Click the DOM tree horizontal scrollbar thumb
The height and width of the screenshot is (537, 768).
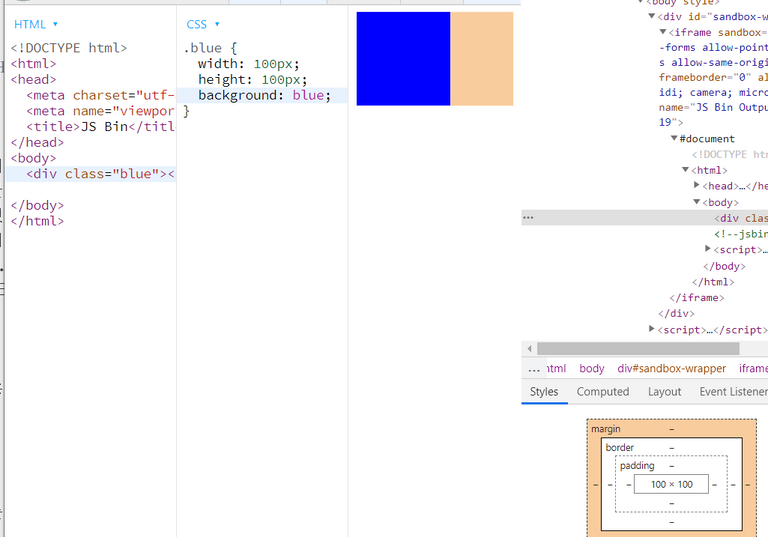[638, 349]
